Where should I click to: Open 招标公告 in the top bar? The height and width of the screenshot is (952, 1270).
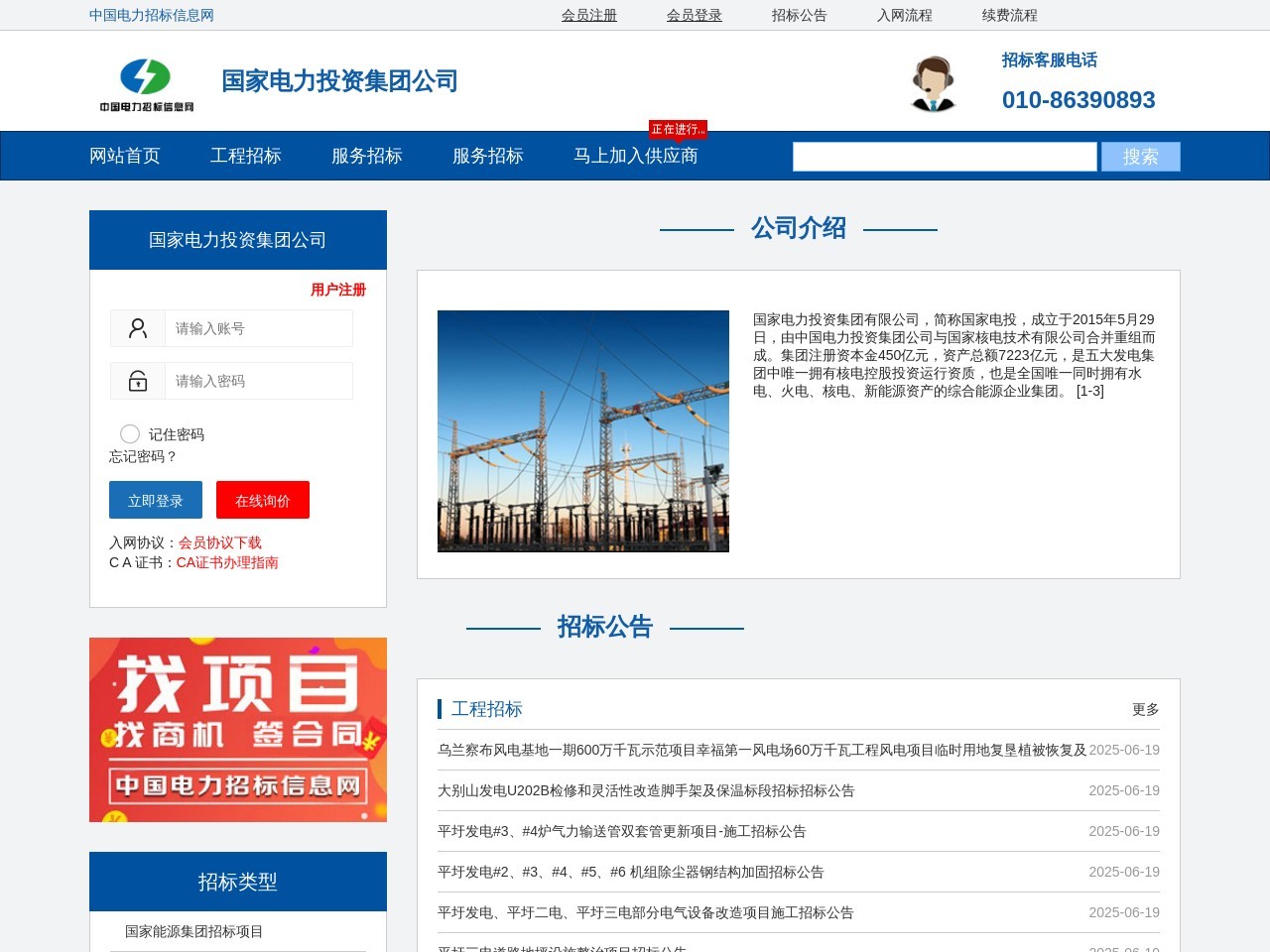[800, 15]
